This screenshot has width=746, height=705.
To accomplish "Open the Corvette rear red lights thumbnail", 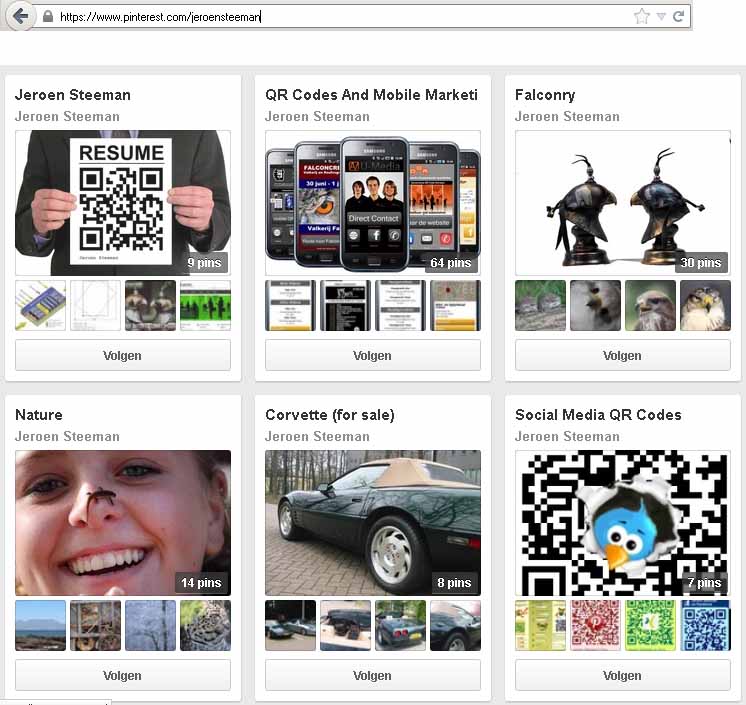I will 400,625.
